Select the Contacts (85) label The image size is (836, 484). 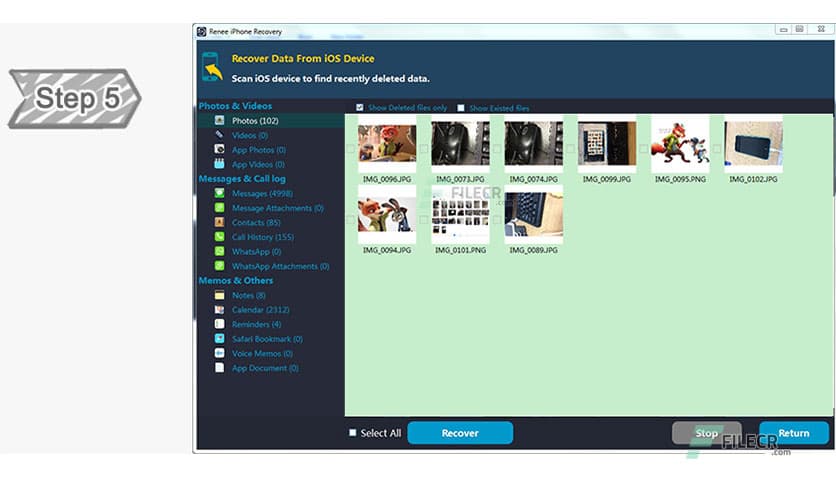pos(256,222)
